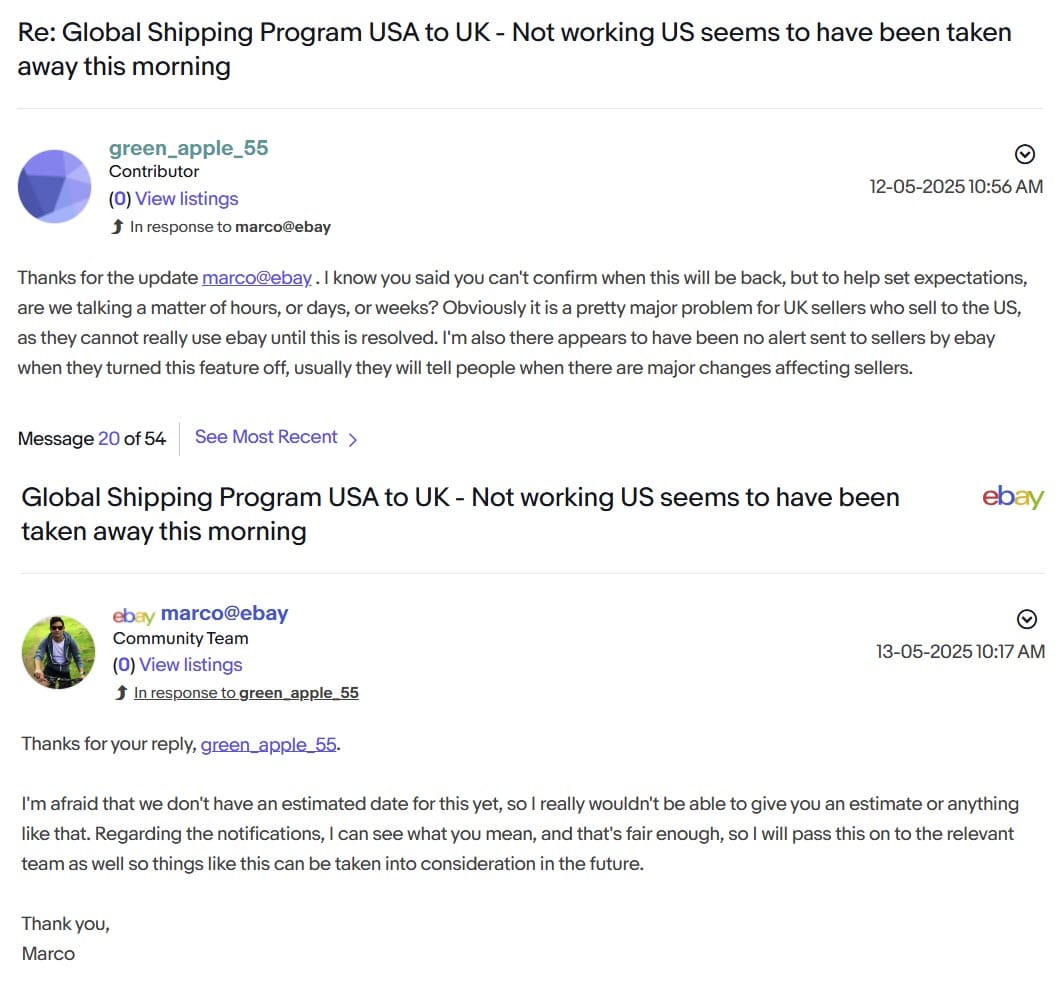Click green_apple_55 mention in Marco's reply
The height and width of the screenshot is (982, 1057).
tap(268, 745)
